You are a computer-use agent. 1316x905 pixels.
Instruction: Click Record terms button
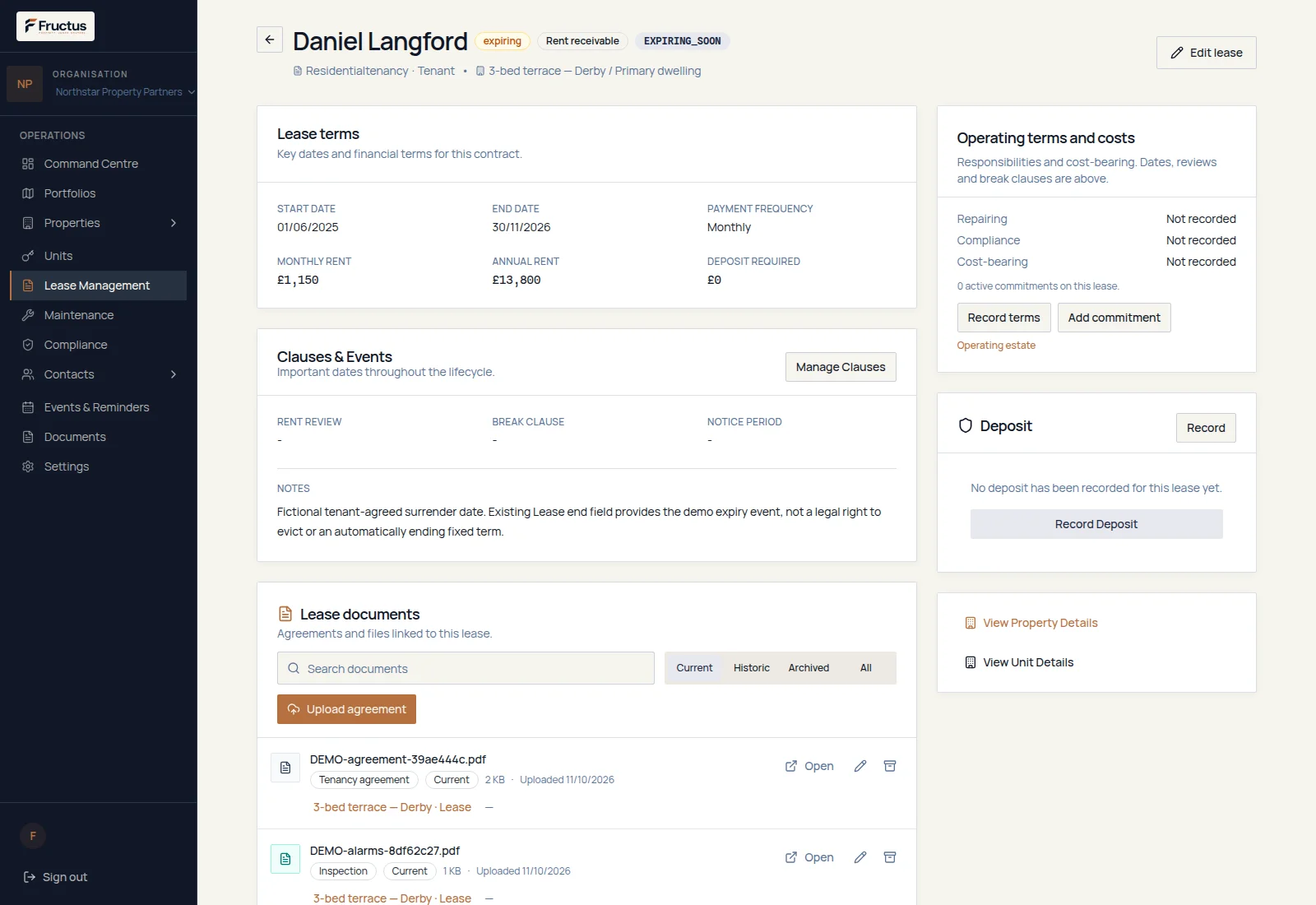pyautogui.click(x=1003, y=318)
